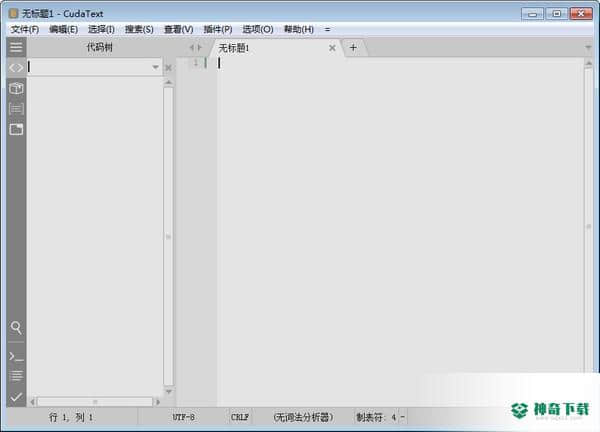Change encoding via UTF-8 status cell

pyautogui.click(x=183, y=417)
